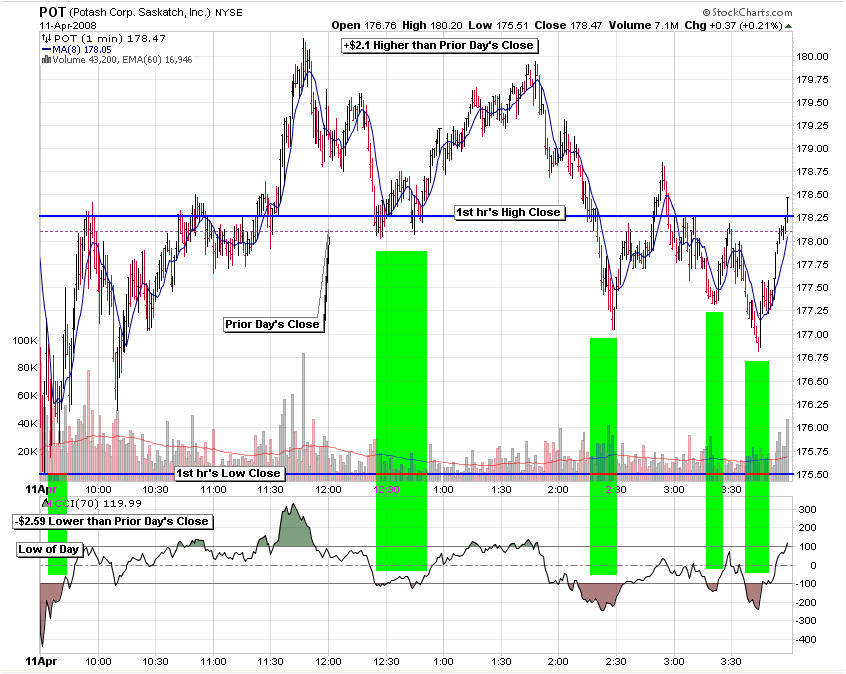Click the NYSE exchange label

(x=229, y=12)
